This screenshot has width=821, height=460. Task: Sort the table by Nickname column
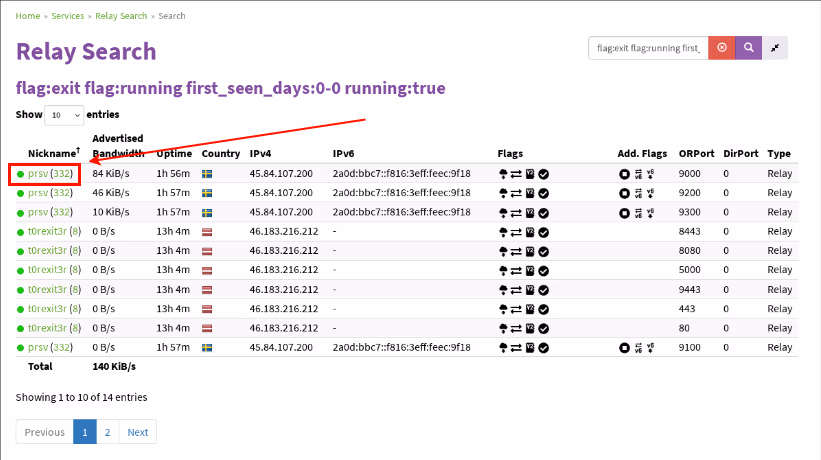(x=54, y=154)
